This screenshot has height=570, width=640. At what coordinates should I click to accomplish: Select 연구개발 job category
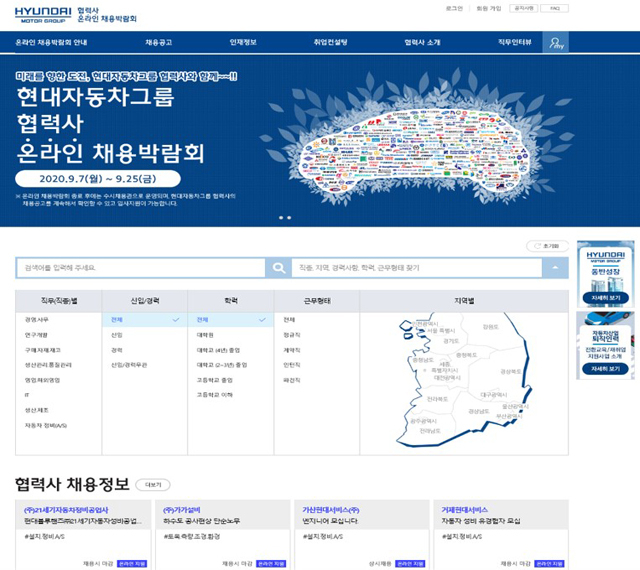tap(36, 335)
